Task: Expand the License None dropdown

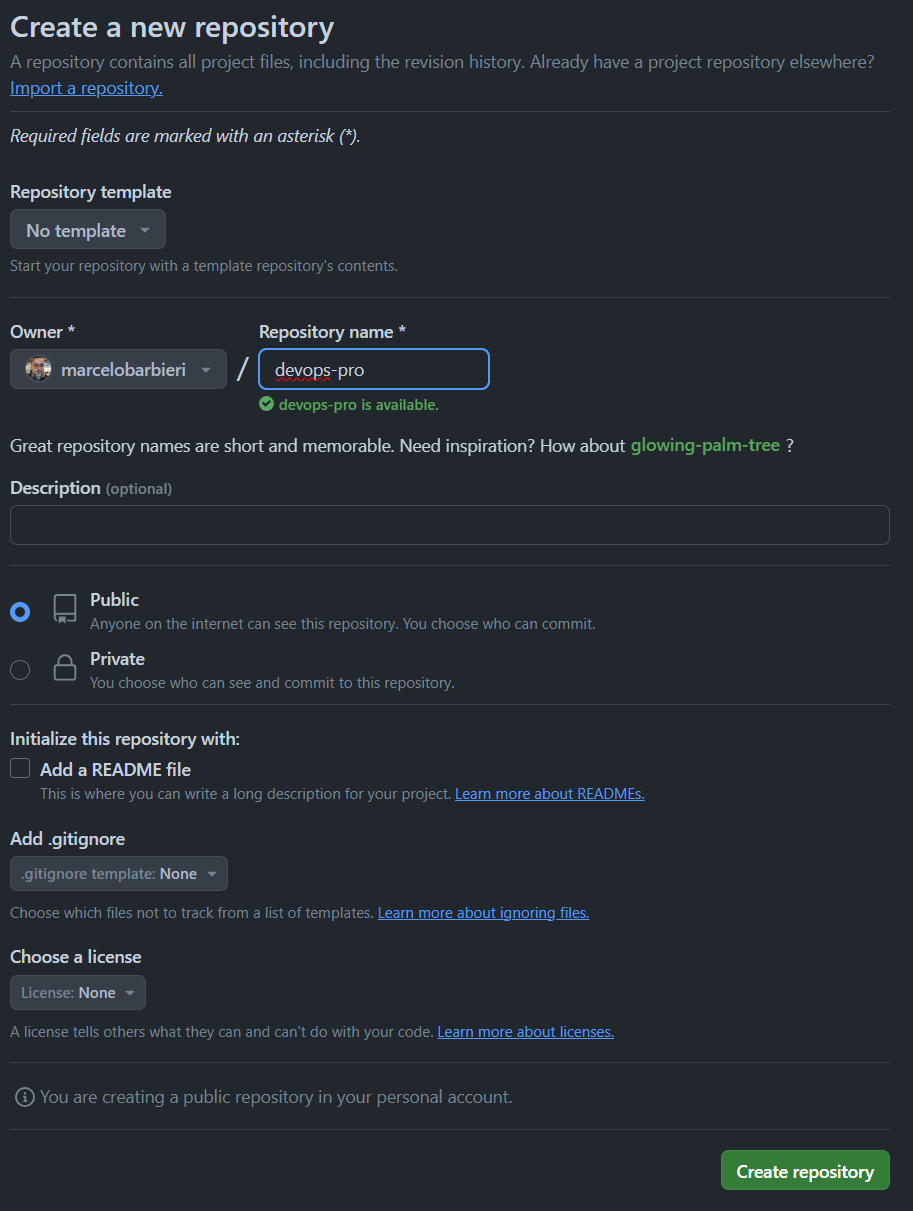Action: pyautogui.click(x=78, y=992)
